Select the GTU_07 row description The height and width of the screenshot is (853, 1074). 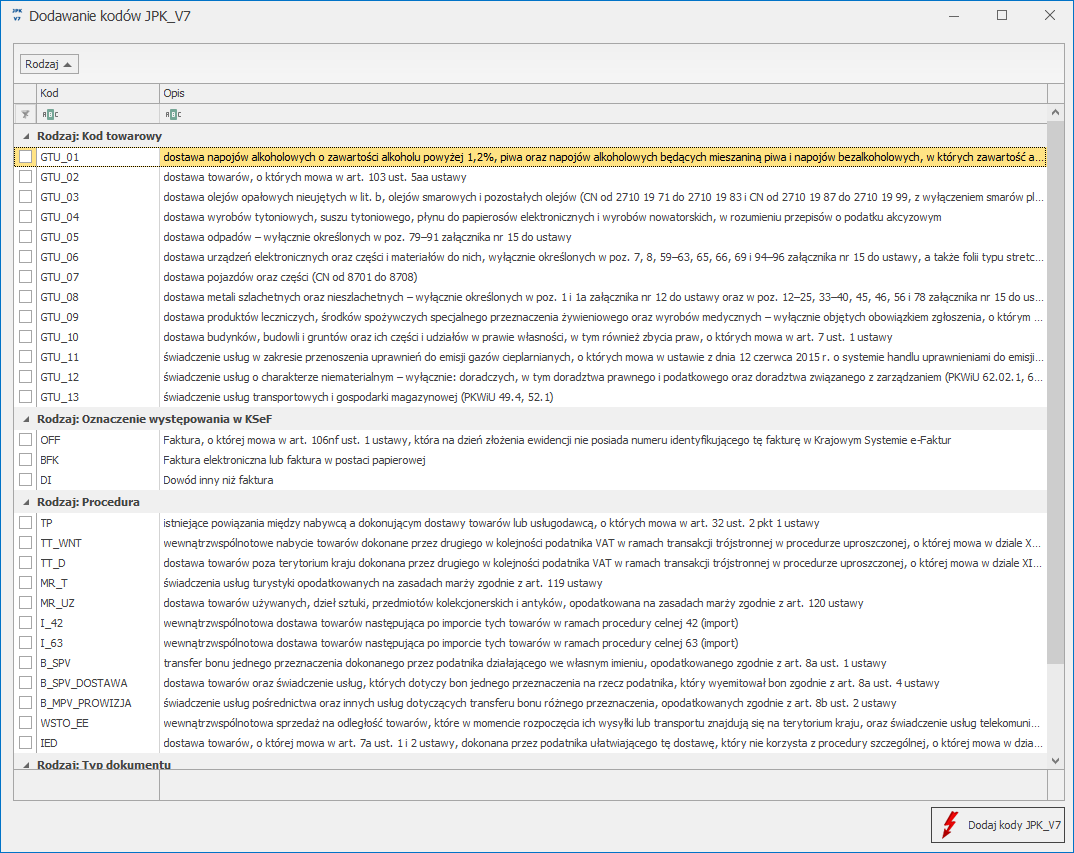pos(290,277)
